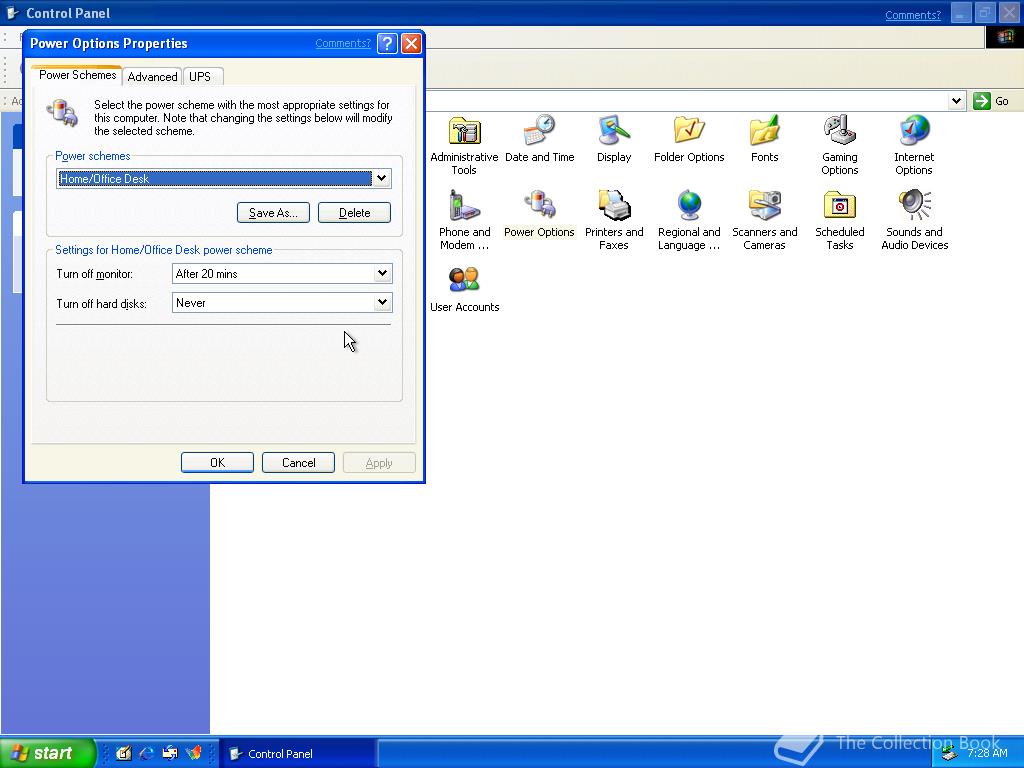Expand the Turn off monitor dropdown
The image size is (1024, 768).
pos(382,274)
